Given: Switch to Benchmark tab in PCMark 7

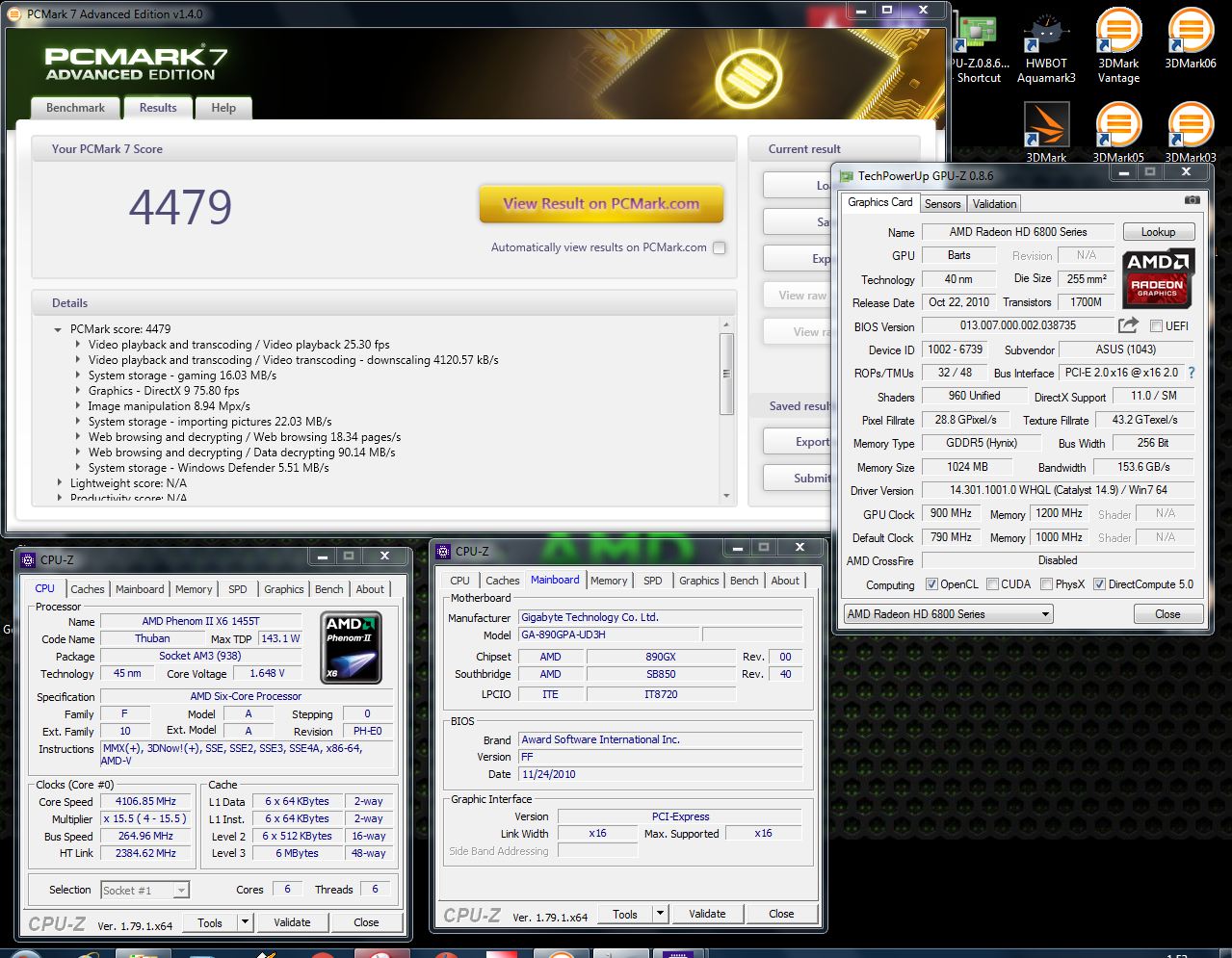Looking at the screenshot, I should click(x=75, y=108).
